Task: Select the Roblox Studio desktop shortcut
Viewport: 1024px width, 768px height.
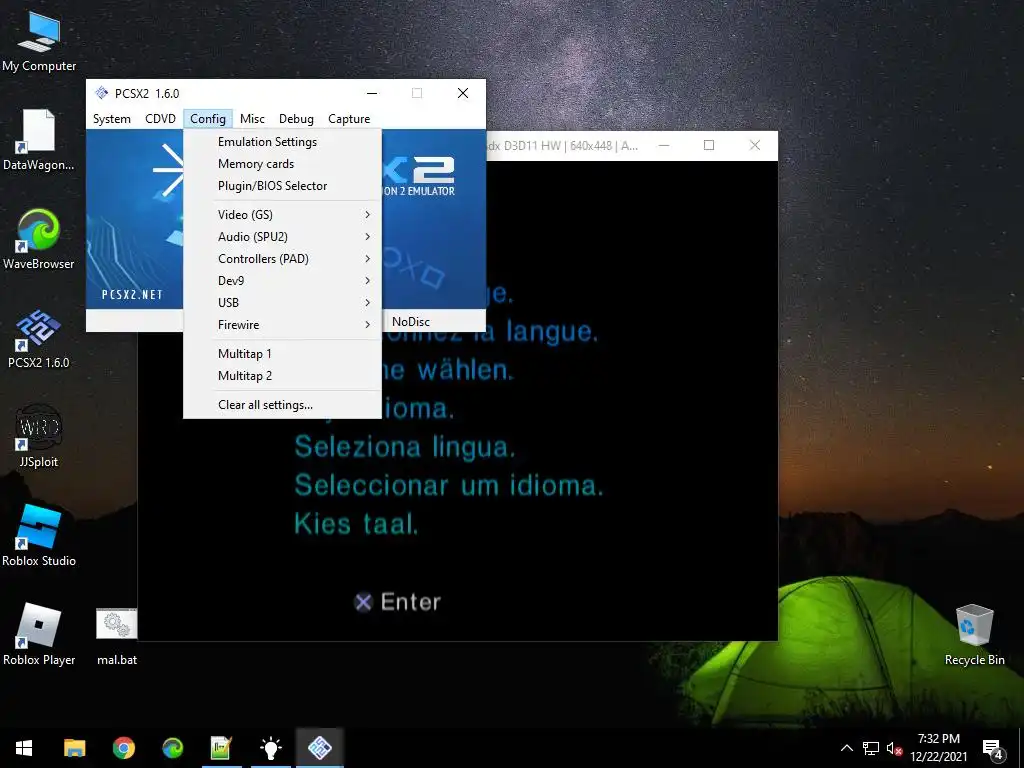Action: (39, 536)
